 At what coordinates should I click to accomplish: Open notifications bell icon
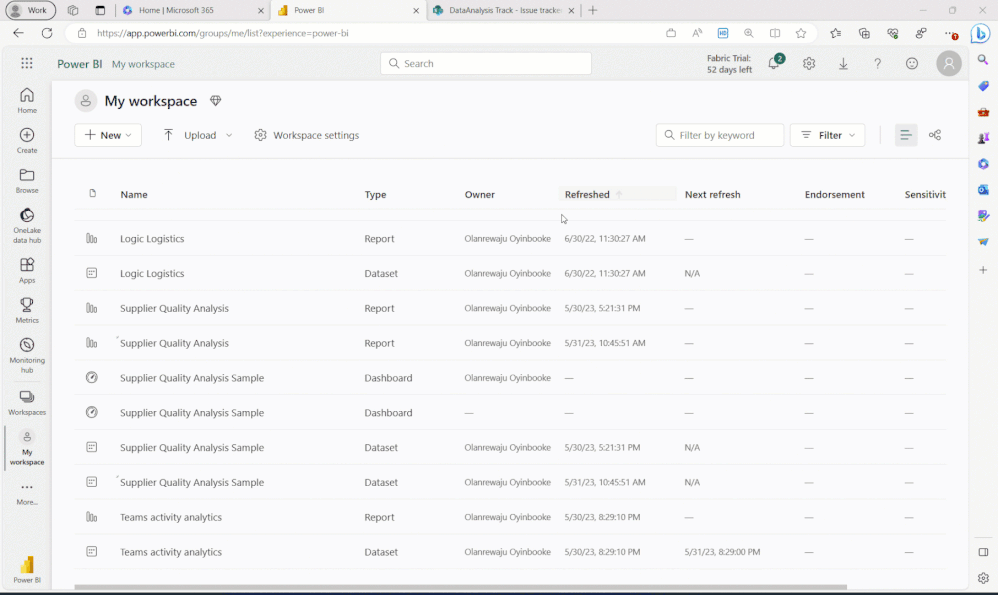click(x=774, y=63)
